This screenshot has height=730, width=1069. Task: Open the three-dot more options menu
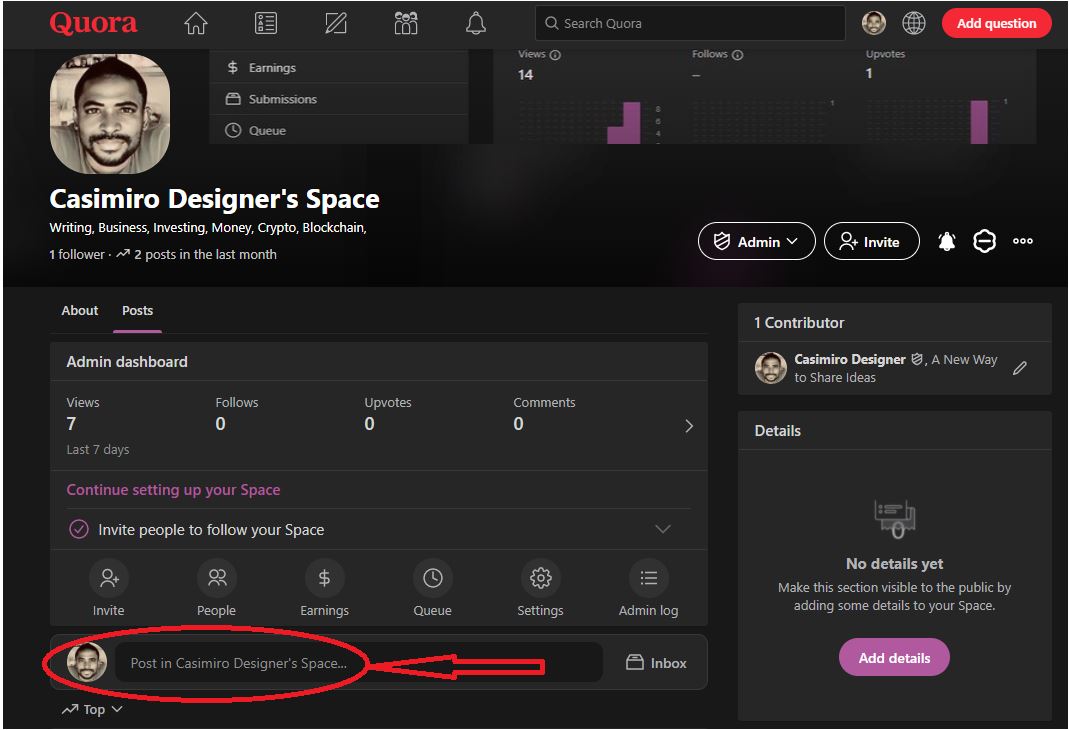coord(1023,241)
